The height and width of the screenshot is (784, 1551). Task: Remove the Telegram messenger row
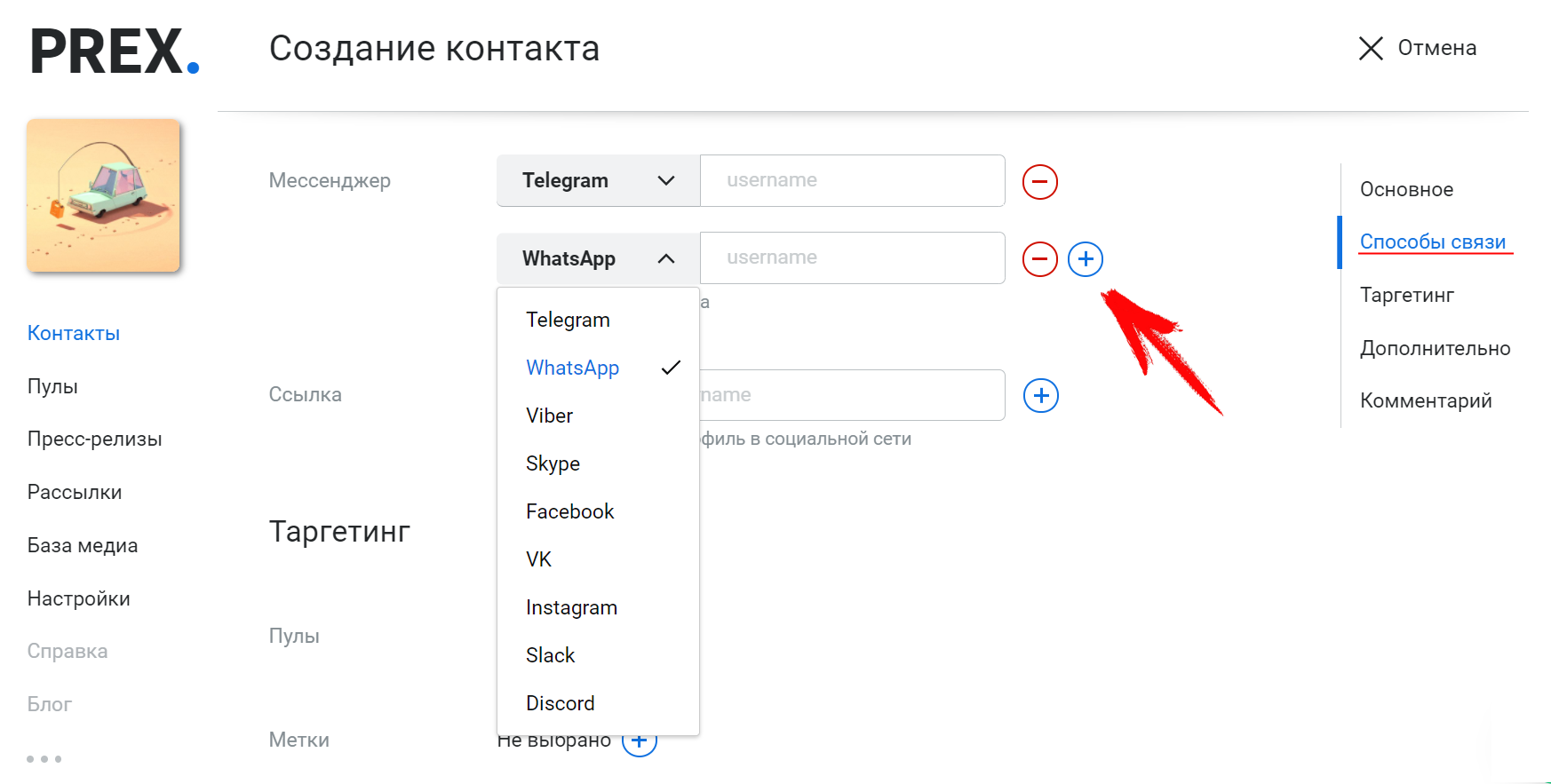coord(1040,182)
